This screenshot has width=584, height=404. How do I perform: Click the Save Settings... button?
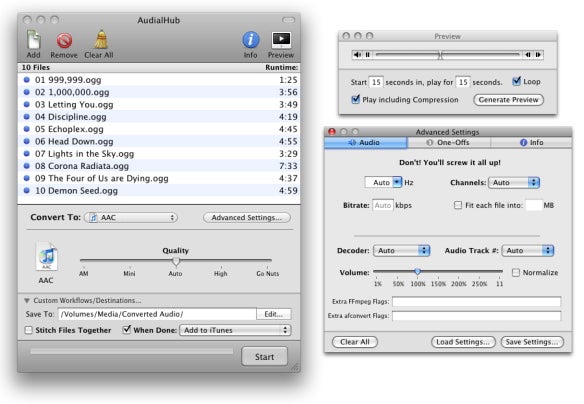click(x=532, y=342)
